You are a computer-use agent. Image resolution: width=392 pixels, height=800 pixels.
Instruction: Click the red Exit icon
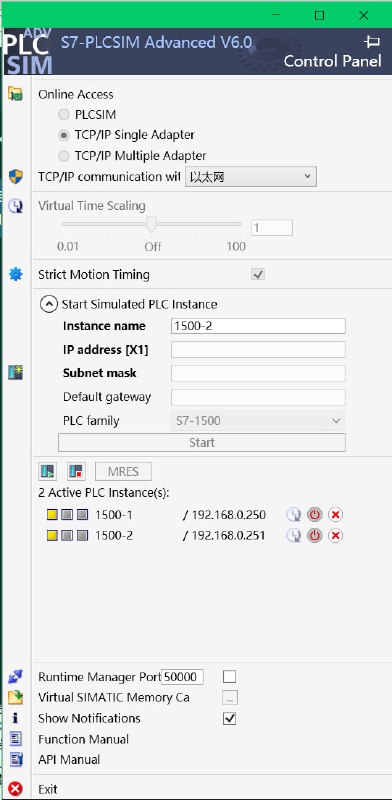click(16, 789)
